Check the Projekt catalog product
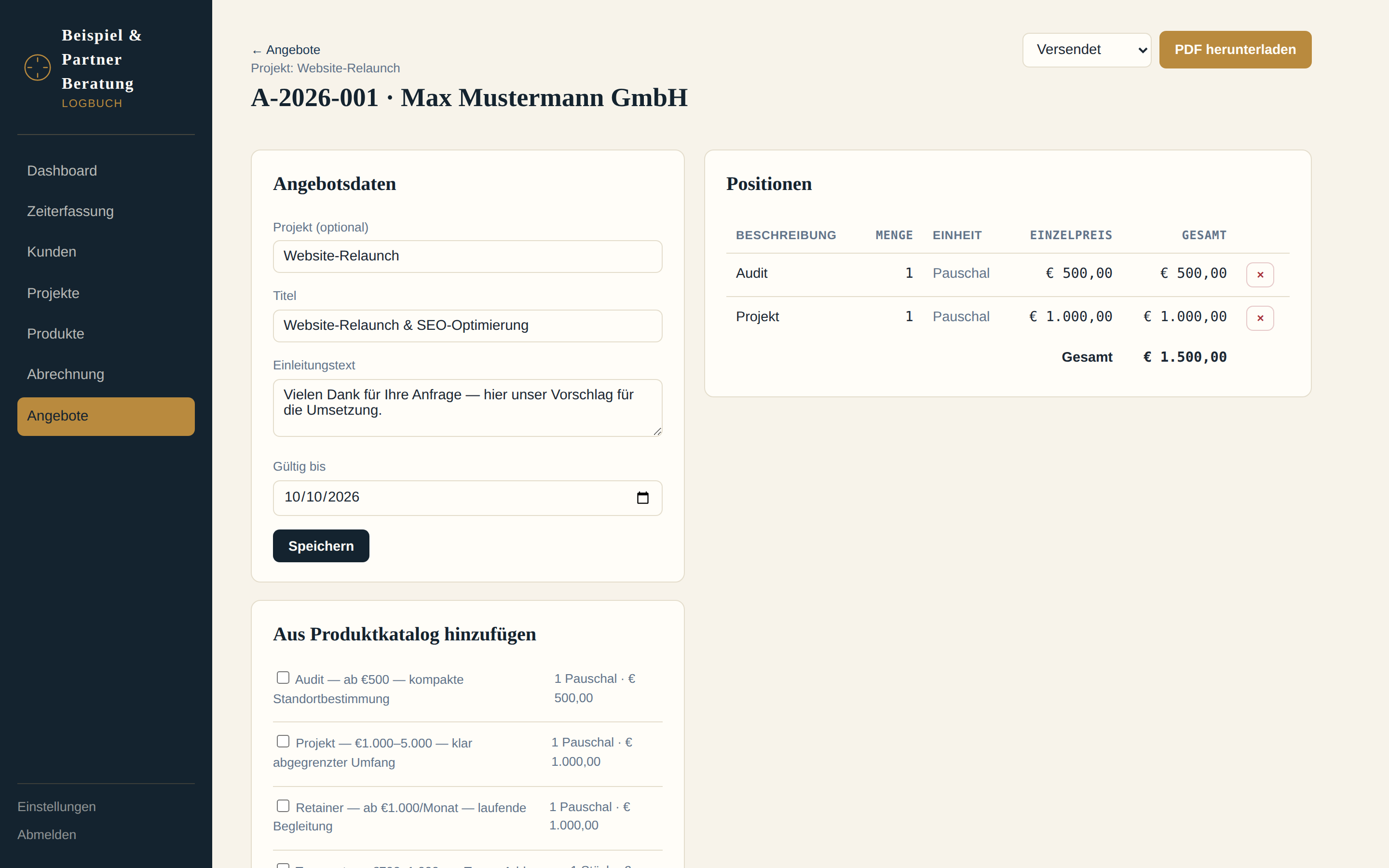The width and height of the screenshot is (1389, 868). click(x=283, y=741)
